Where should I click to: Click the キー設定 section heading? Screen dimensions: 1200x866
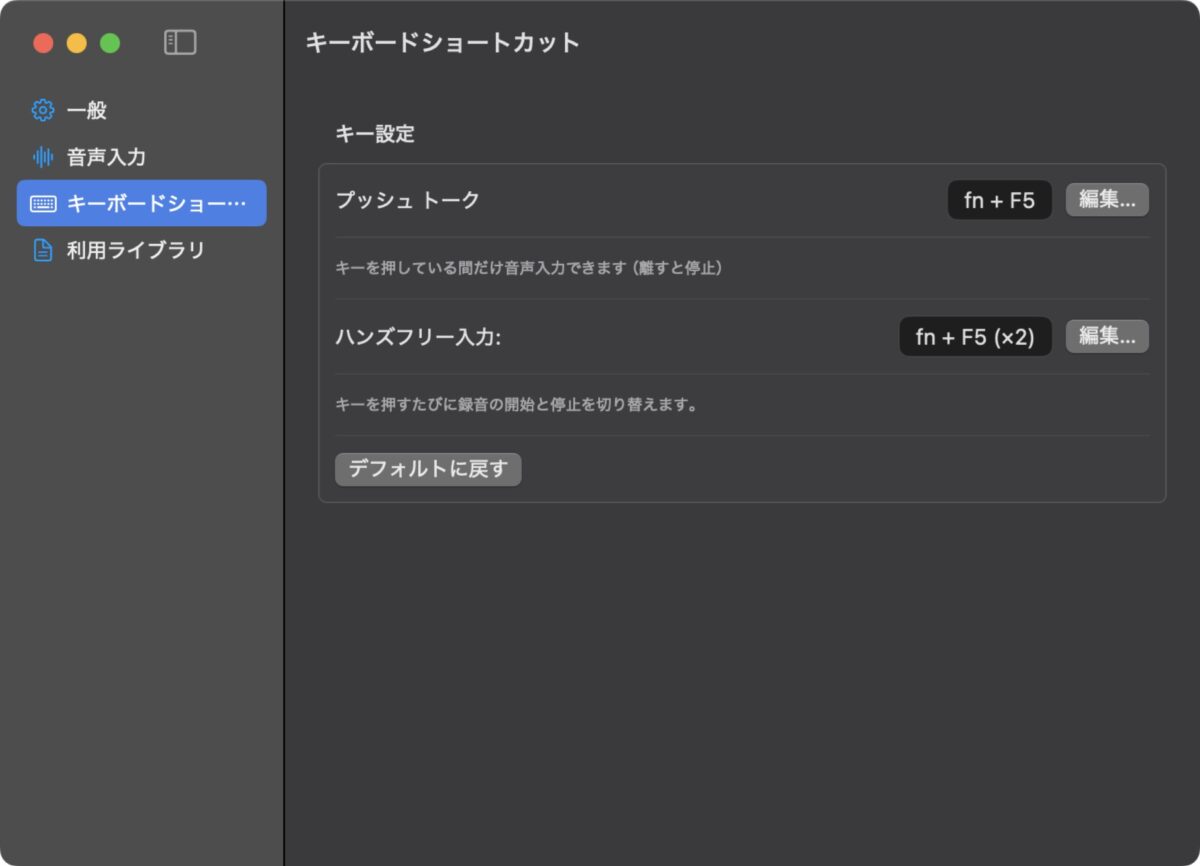[375, 134]
